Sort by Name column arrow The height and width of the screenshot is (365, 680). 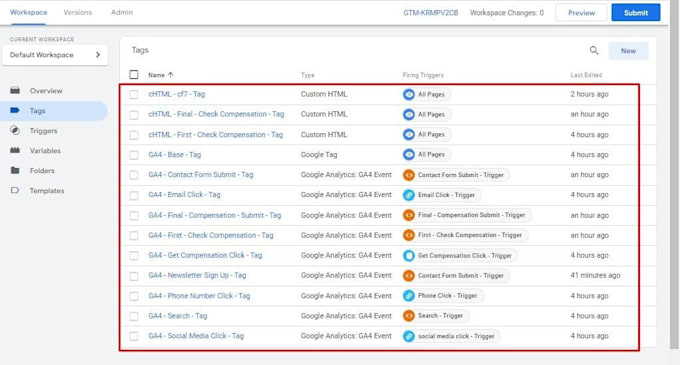click(x=170, y=75)
